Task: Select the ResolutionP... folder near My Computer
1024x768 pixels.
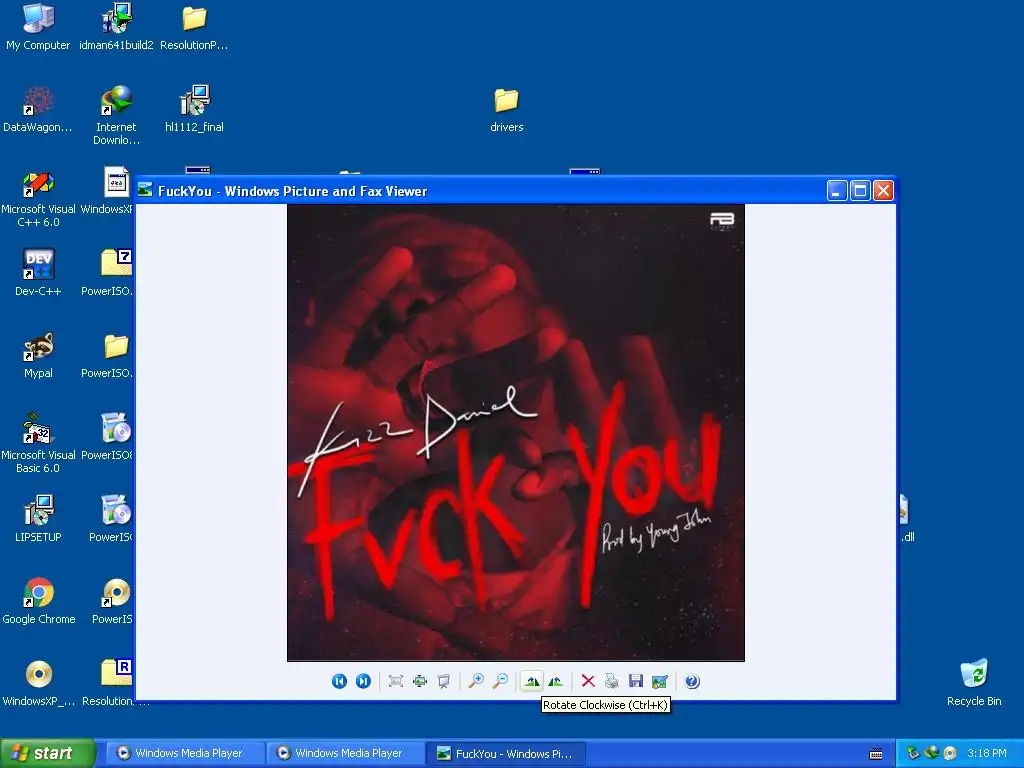Action: pyautogui.click(x=194, y=26)
